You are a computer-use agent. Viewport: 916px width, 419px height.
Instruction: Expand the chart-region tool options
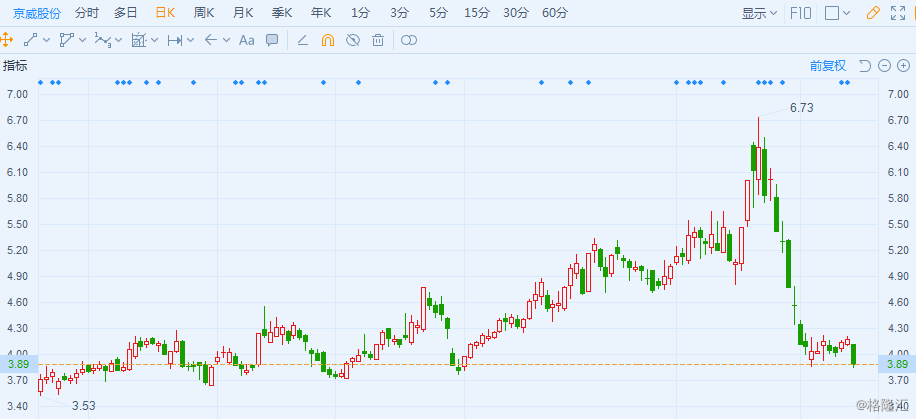click(x=155, y=40)
